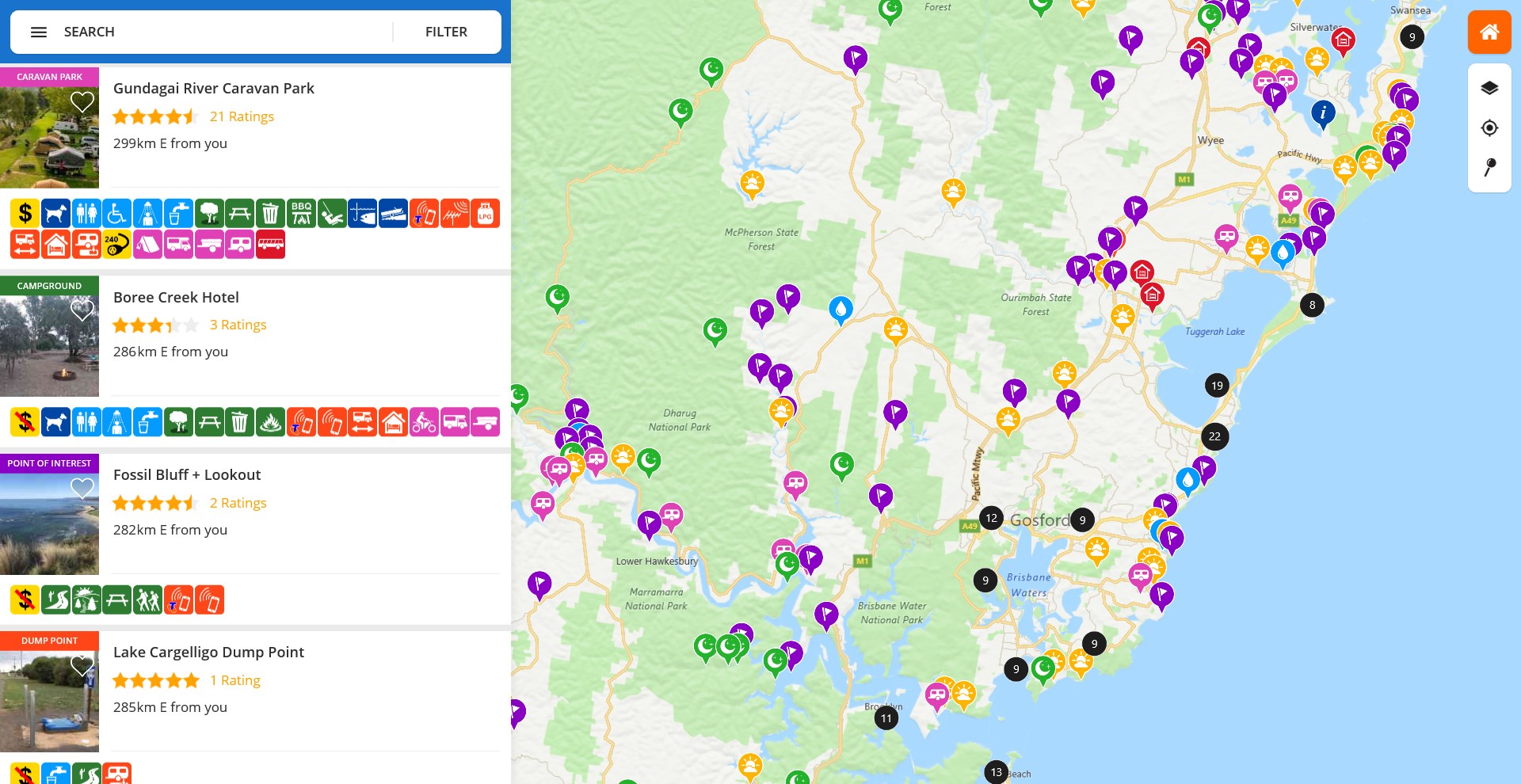Screen dimensions: 1521x784
Task: Click the blue information marker on the map
Action: pos(1323,113)
